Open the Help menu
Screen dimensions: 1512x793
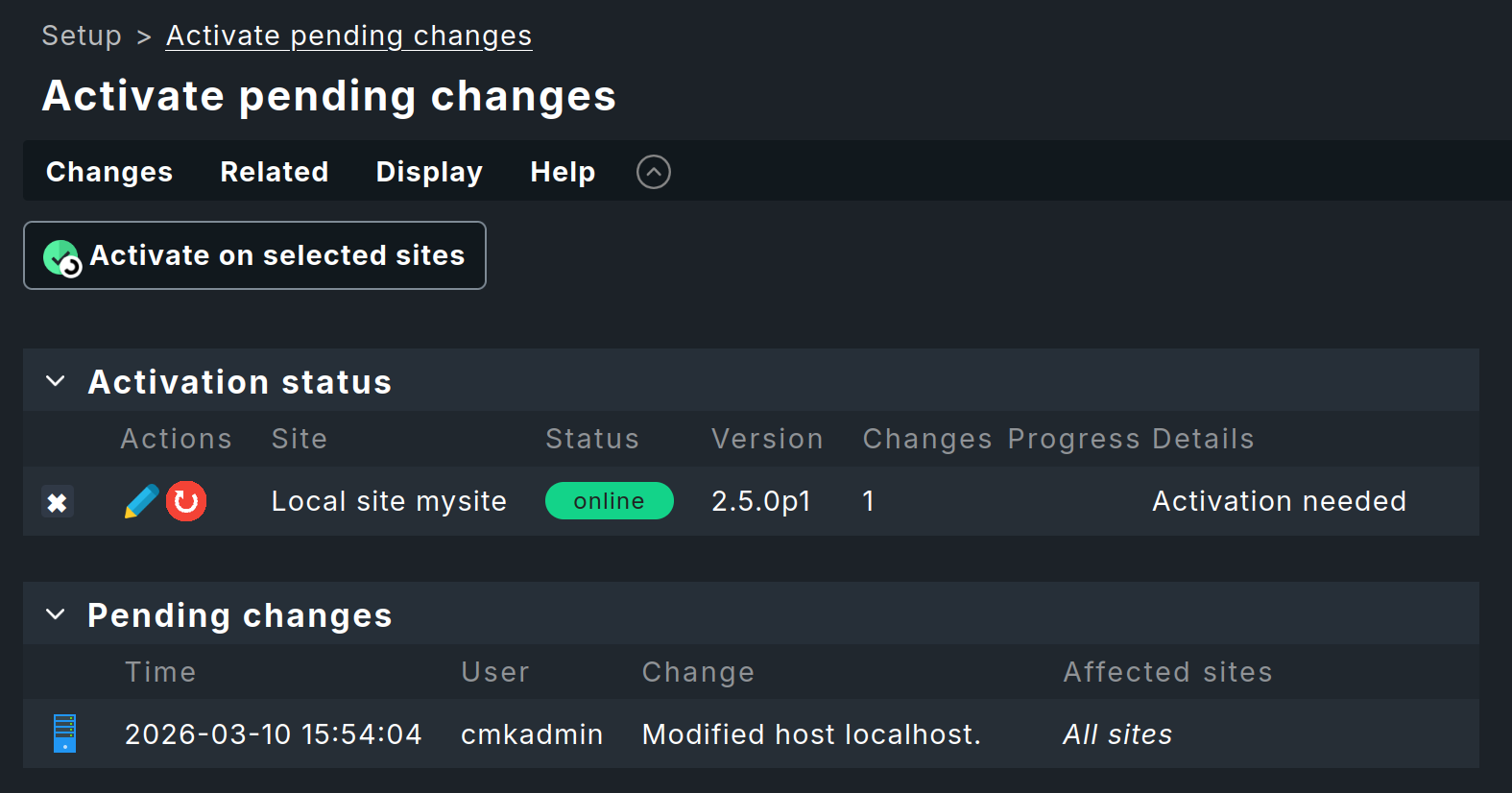pyautogui.click(x=563, y=172)
